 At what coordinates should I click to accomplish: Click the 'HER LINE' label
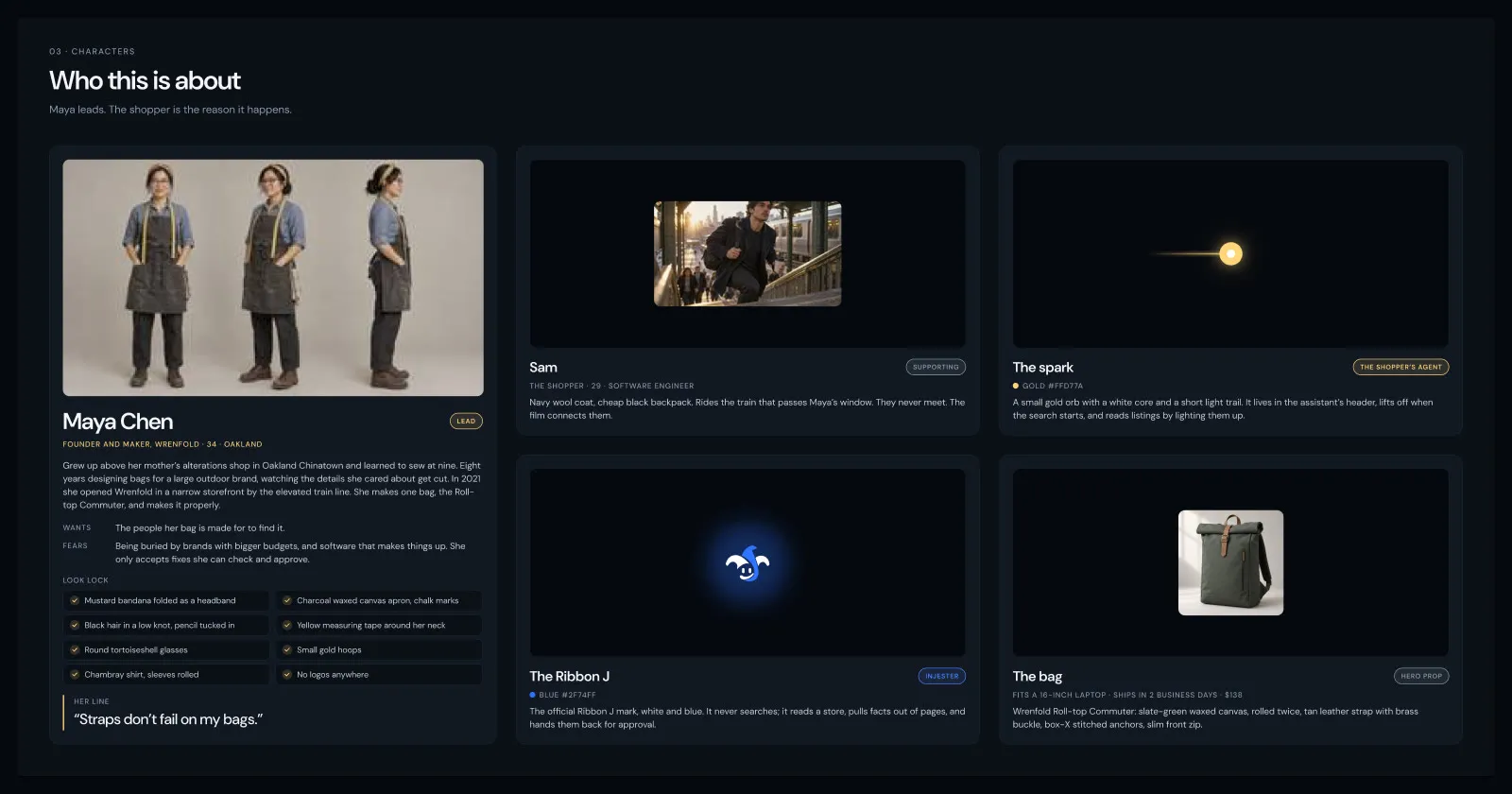[92, 701]
